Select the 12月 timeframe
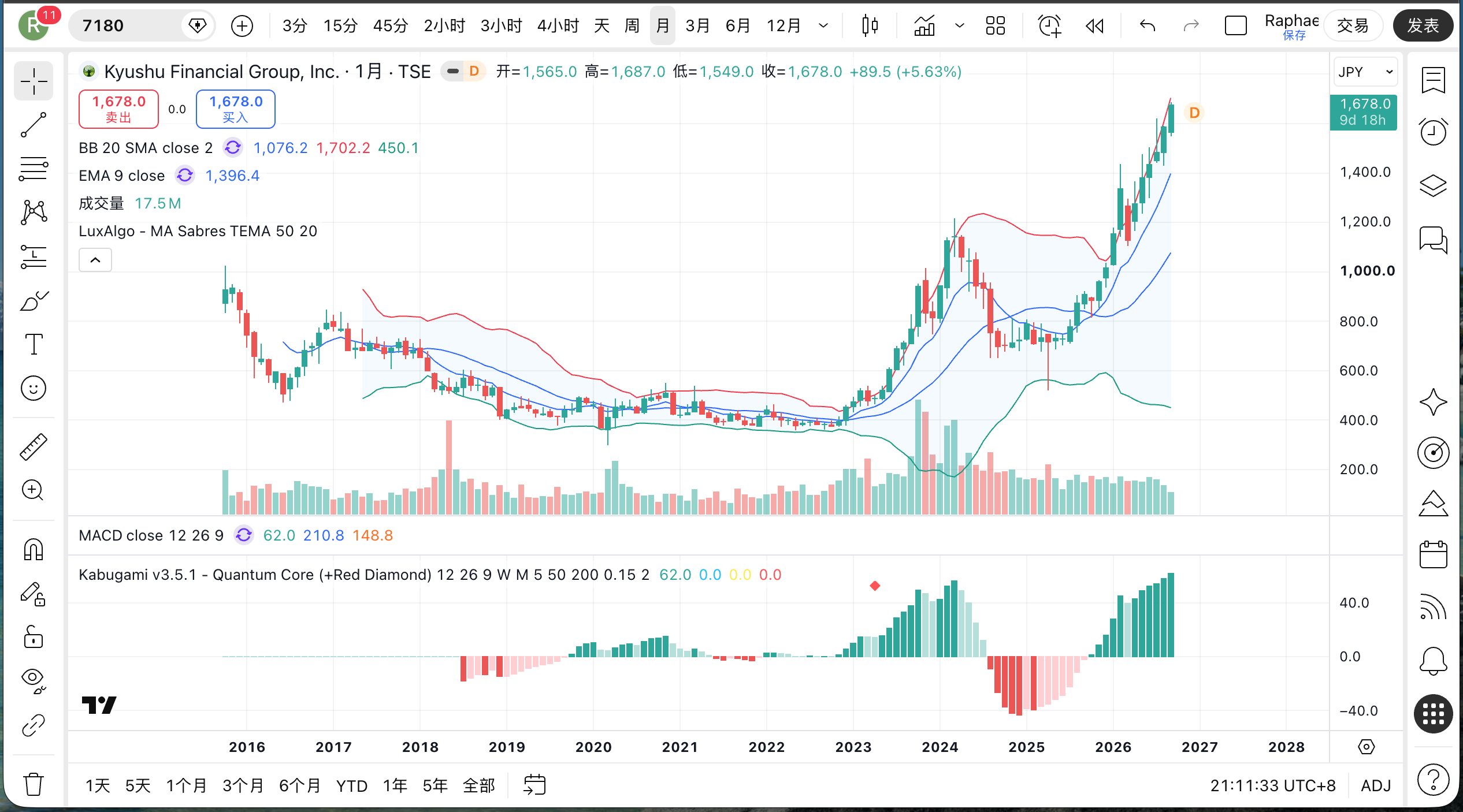 point(784,26)
